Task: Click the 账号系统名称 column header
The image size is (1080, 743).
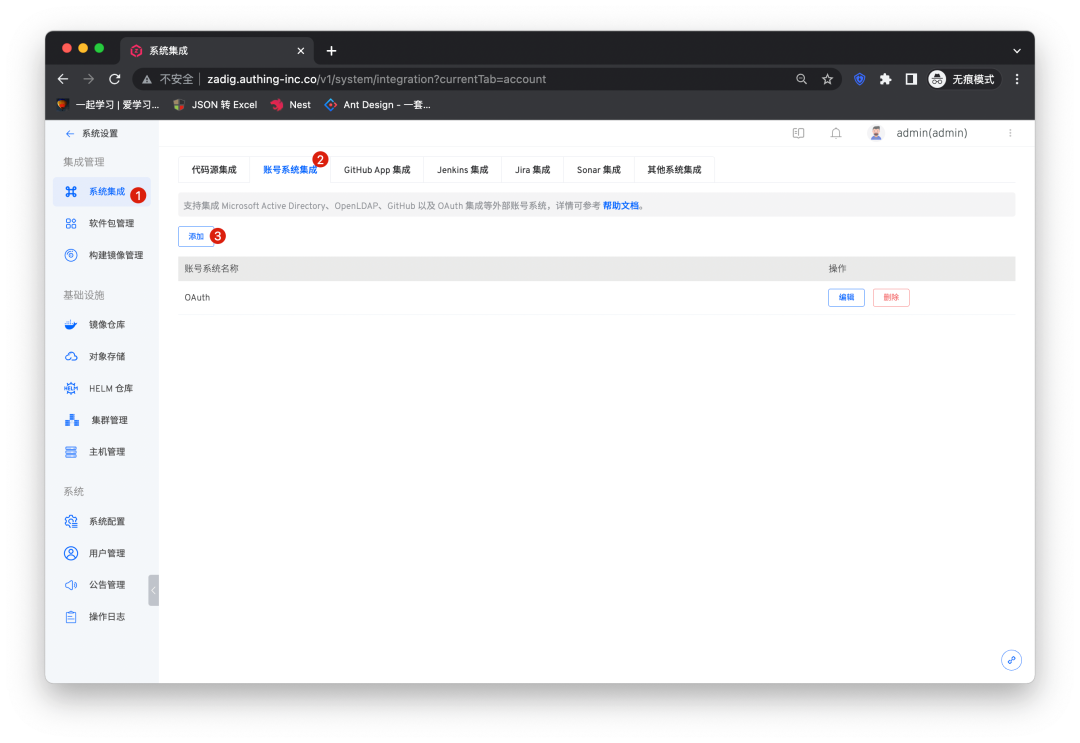Action: (211, 269)
